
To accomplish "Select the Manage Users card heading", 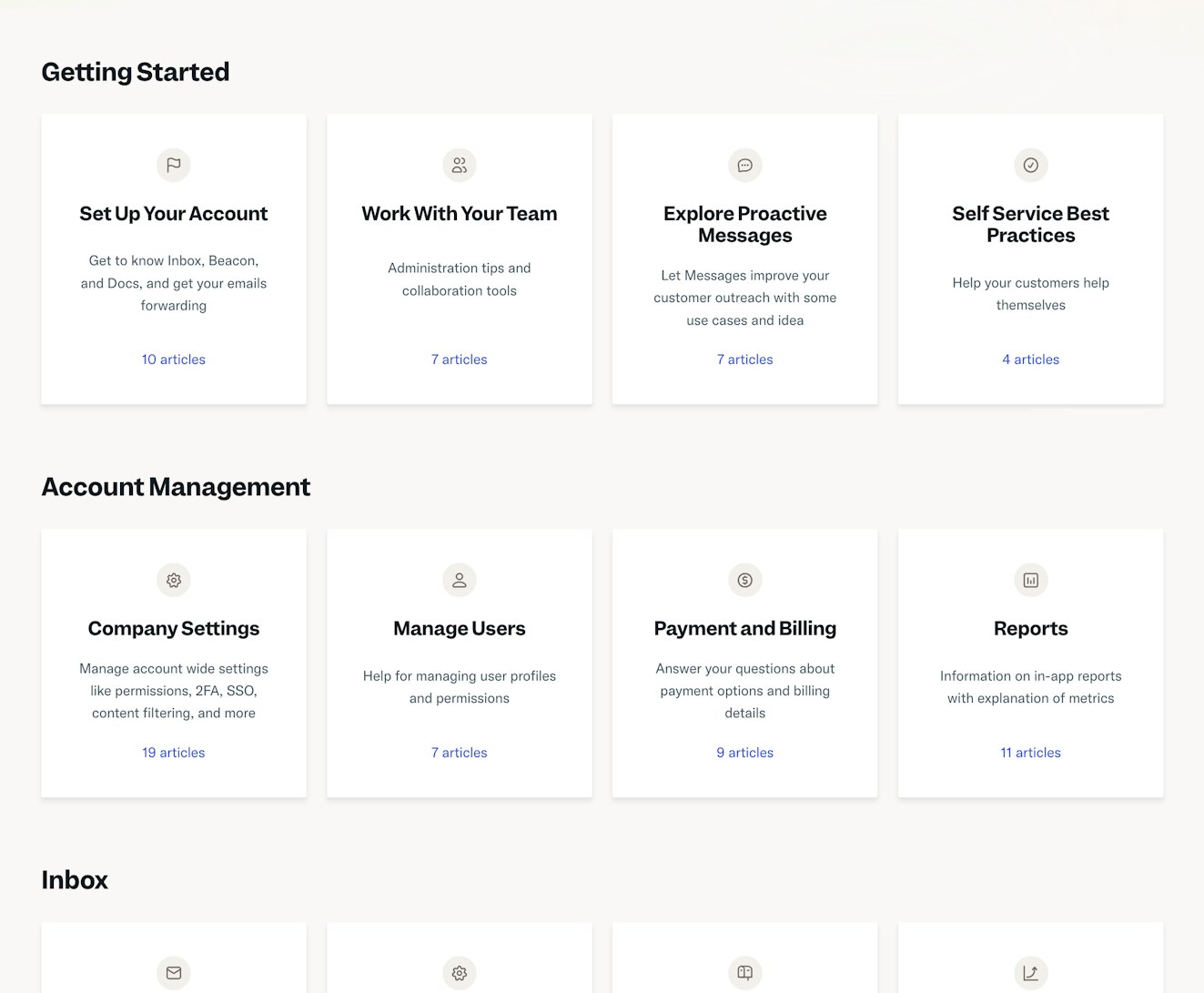I will pyautogui.click(x=460, y=628).
